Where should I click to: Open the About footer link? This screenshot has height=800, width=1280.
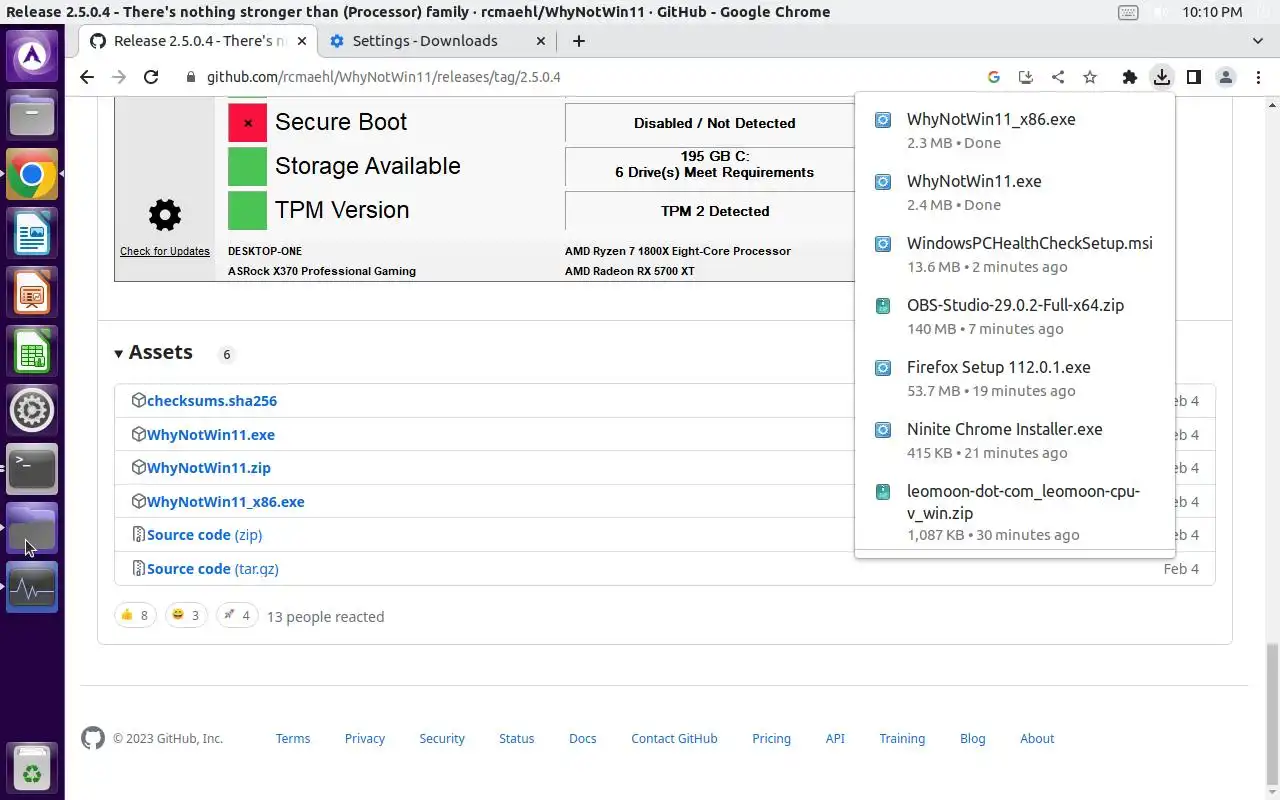pos(1037,738)
